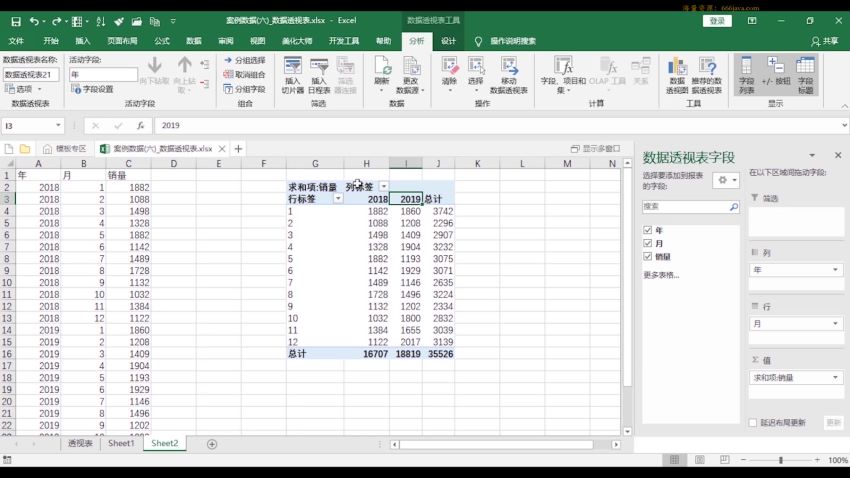
Task: Click the PivotChart (数据透视图) icon
Action: click(677, 72)
